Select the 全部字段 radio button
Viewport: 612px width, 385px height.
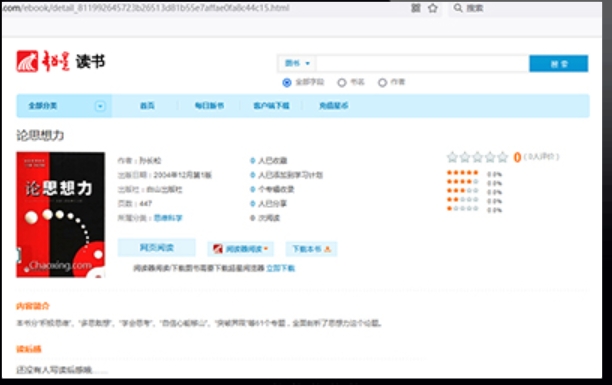(x=287, y=82)
